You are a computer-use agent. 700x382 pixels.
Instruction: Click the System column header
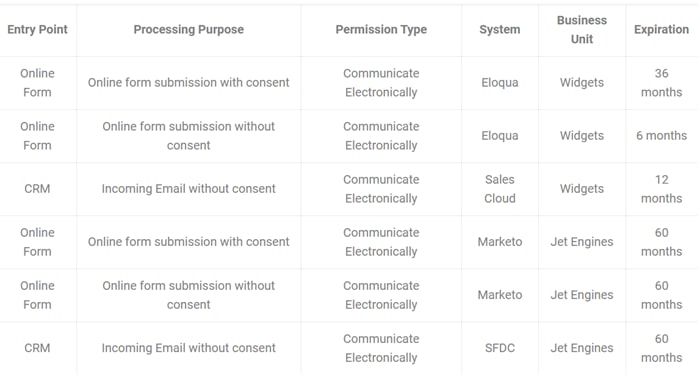coord(500,29)
